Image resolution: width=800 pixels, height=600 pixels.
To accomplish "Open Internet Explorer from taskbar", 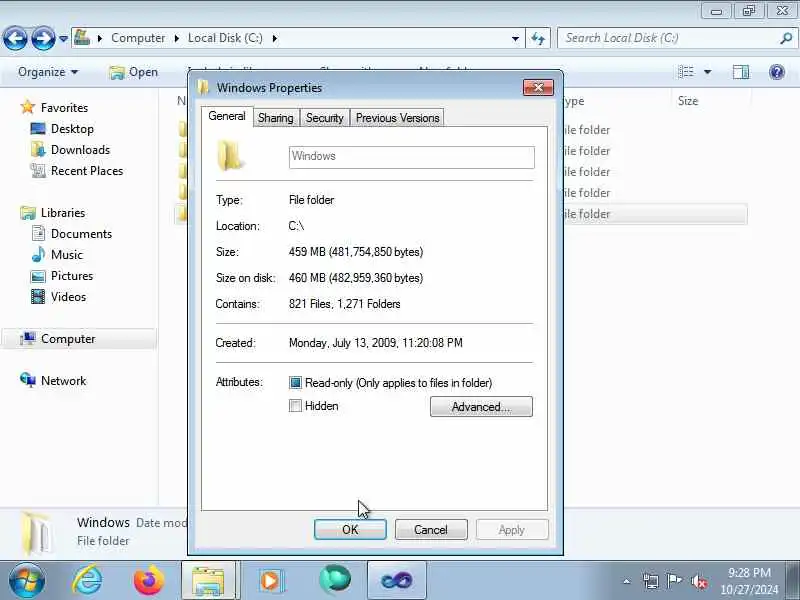I will pos(87,580).
